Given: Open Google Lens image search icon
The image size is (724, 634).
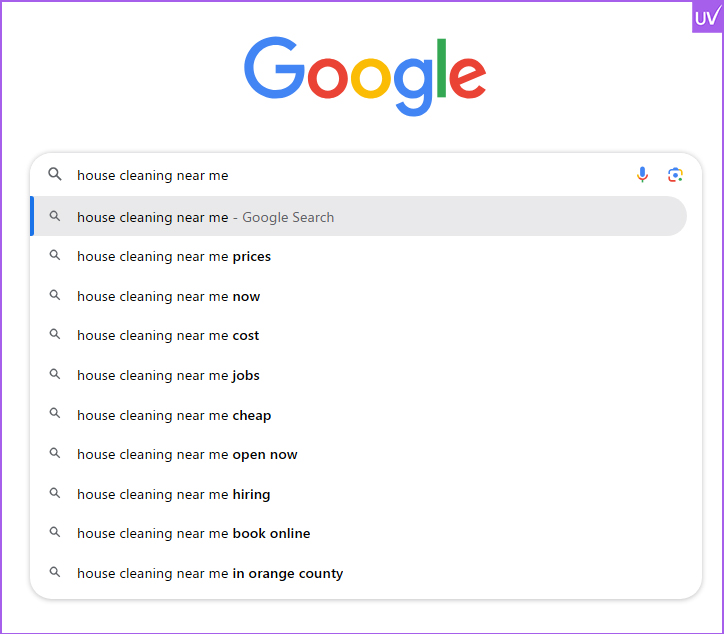Looking at the screenshot, I should click(676, 175).
